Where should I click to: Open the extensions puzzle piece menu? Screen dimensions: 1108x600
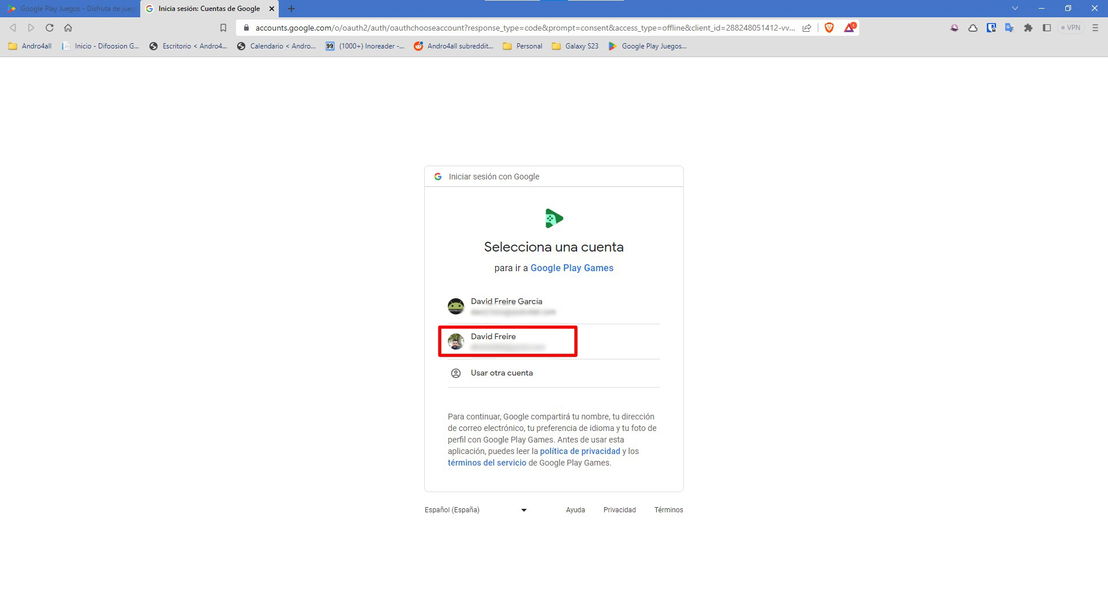click(x=1028, y=28)
